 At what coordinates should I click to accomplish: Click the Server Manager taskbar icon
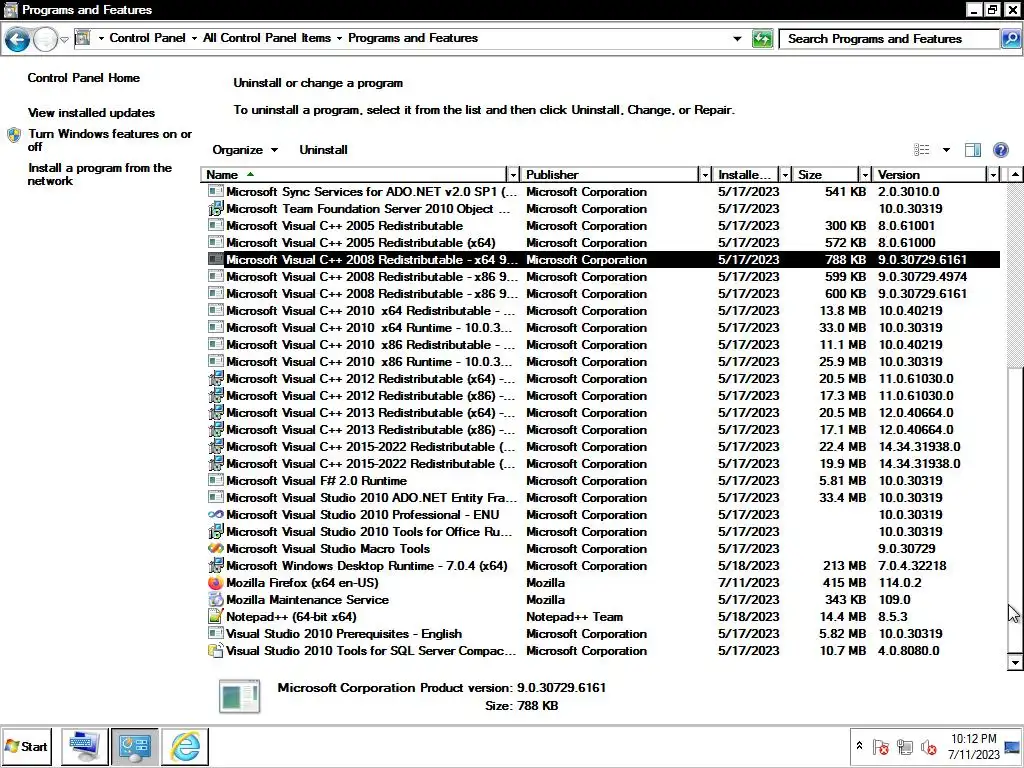pyautogui.click(x=85, y=746)
